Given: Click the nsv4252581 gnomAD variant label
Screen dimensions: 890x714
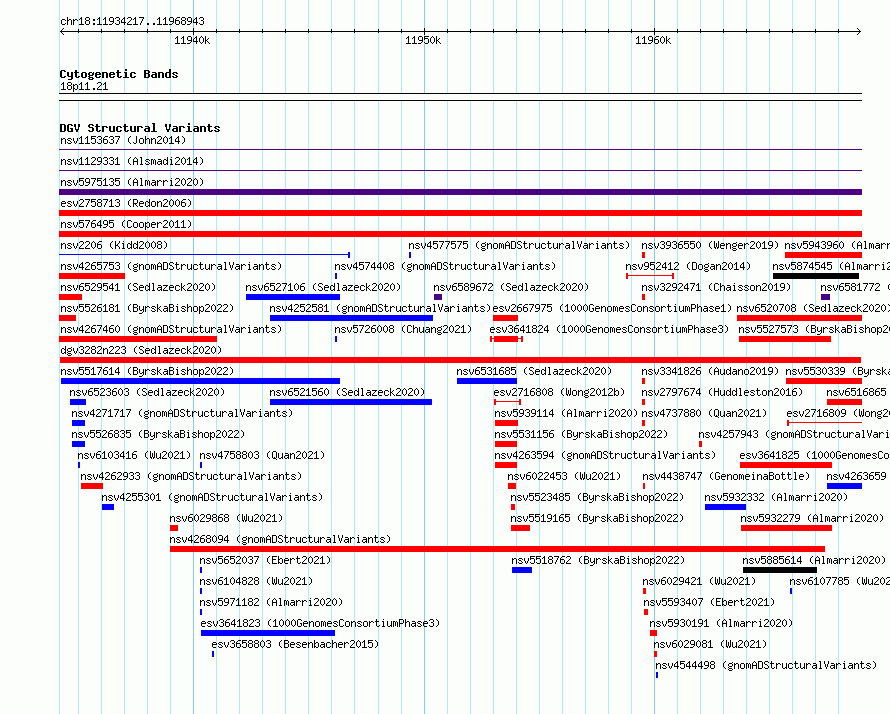Looking at the screenshot, I should click(x=380, y=308).
